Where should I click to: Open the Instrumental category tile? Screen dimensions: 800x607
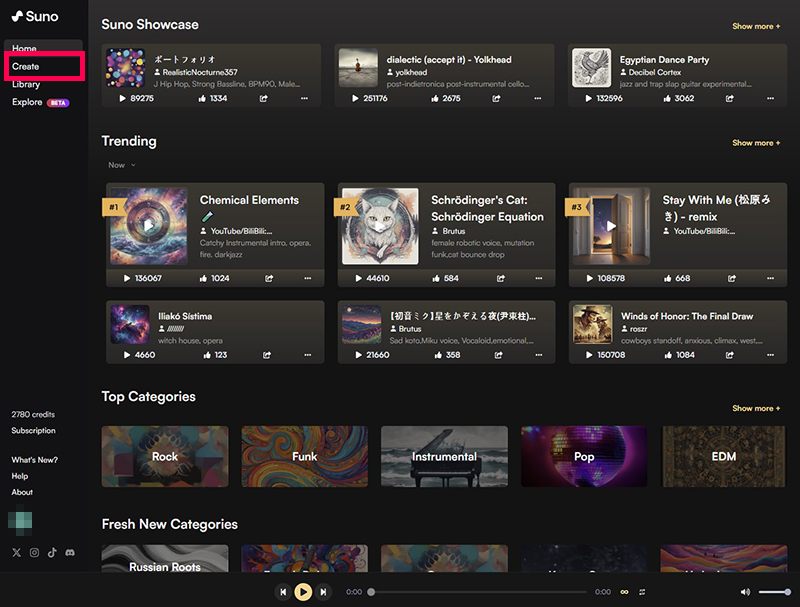coord(444,457)
